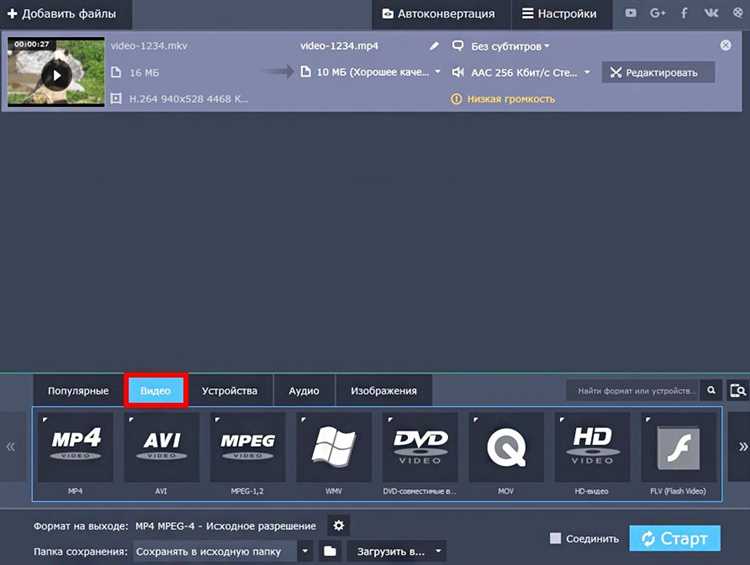
Task: Switch to the Аудио tab
Action: [304, 391]
